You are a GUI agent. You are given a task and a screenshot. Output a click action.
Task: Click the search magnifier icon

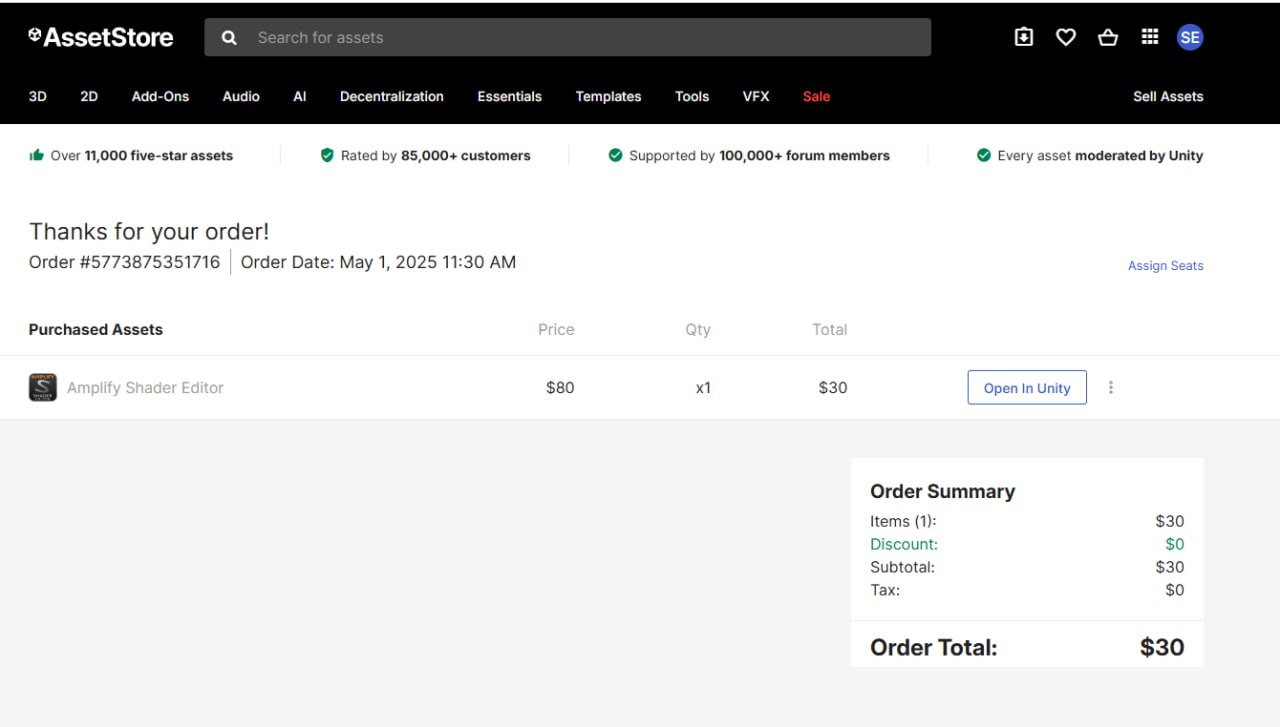(229, 38)
